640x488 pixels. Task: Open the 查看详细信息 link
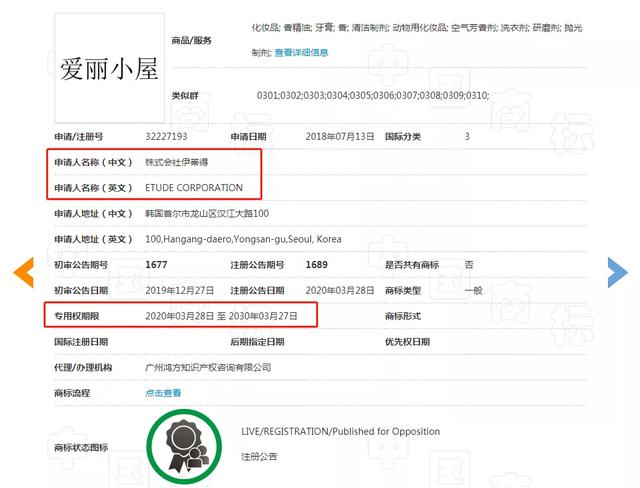click(301, 53)
